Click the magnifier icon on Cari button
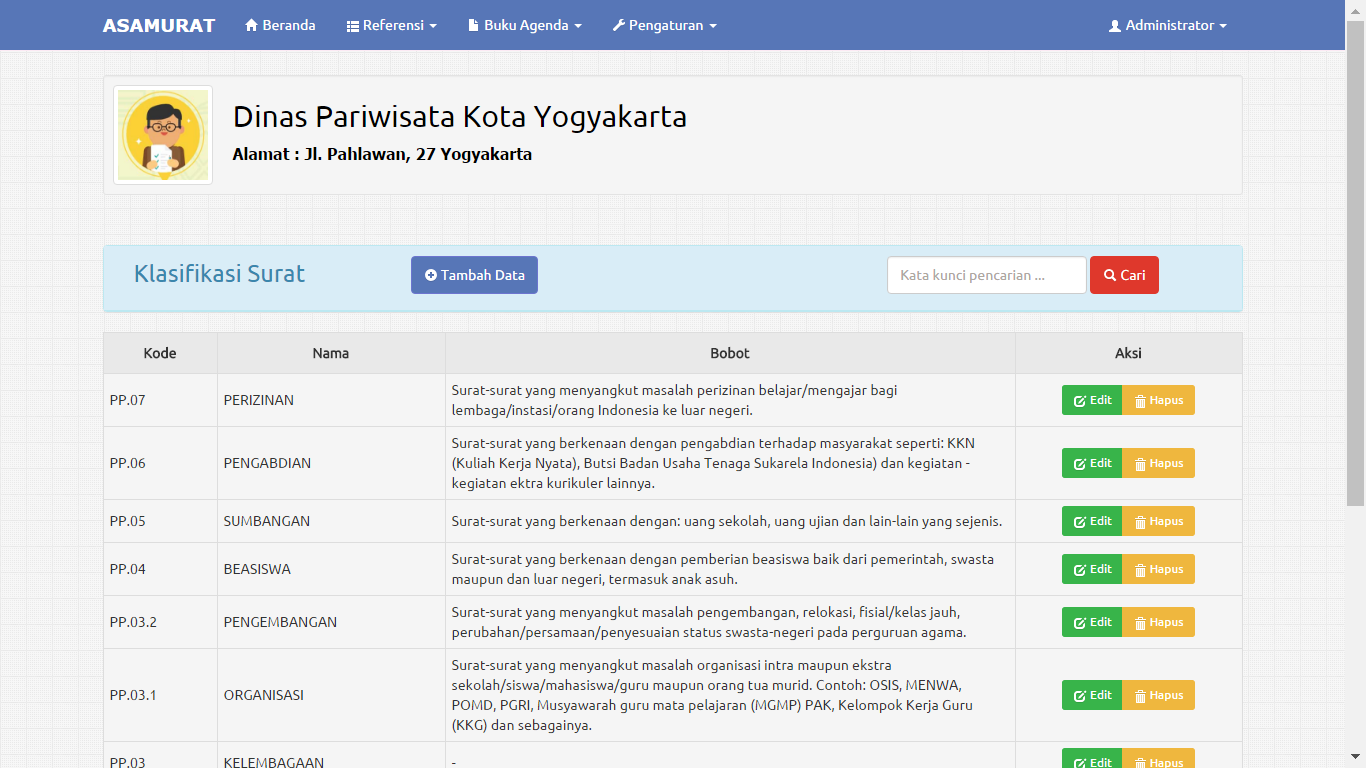Image resolution: width=1366 pixels, height=768 pixels. (x=1109, y=275)
